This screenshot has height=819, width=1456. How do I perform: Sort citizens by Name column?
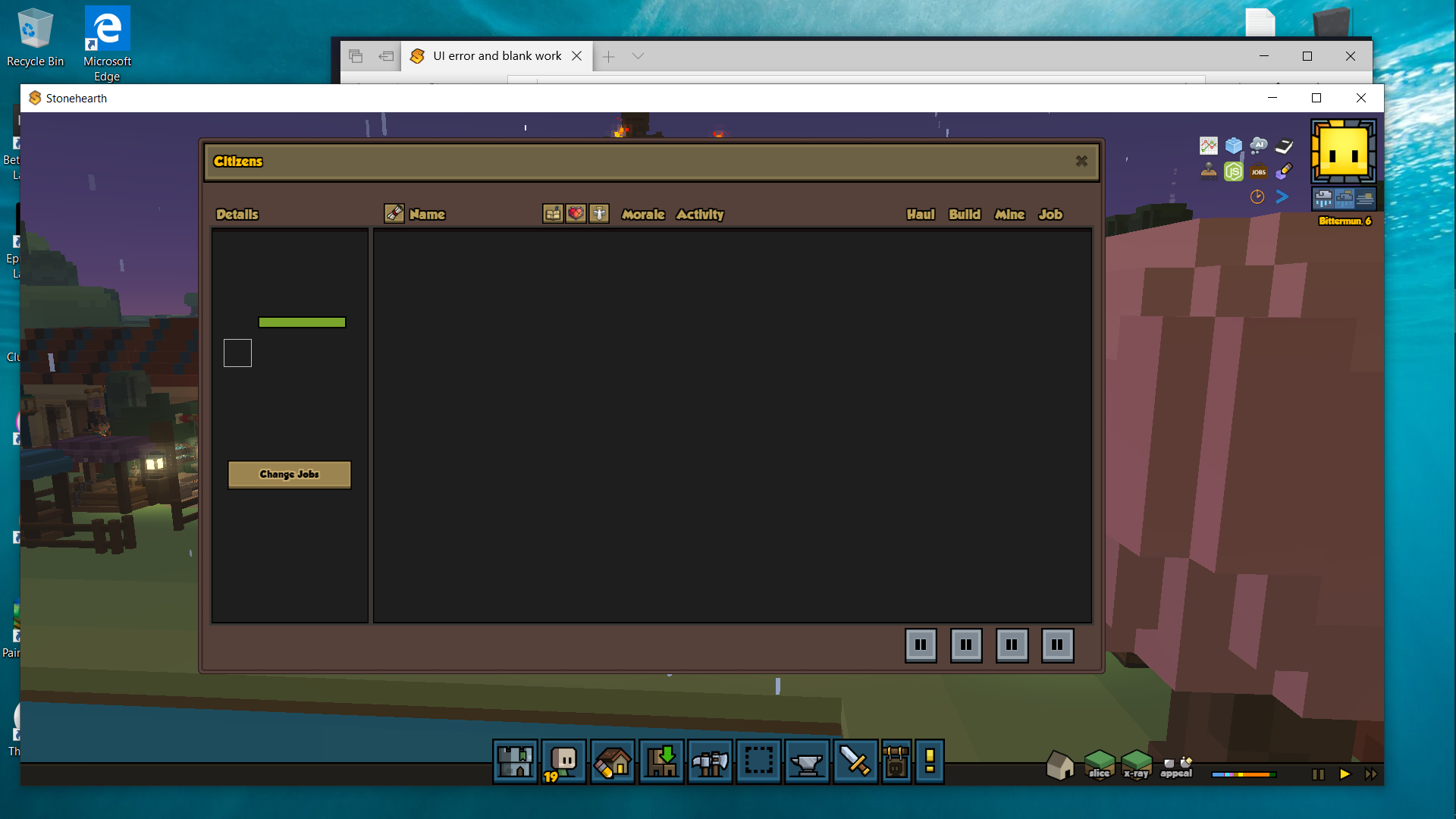[x=427, y=215]
